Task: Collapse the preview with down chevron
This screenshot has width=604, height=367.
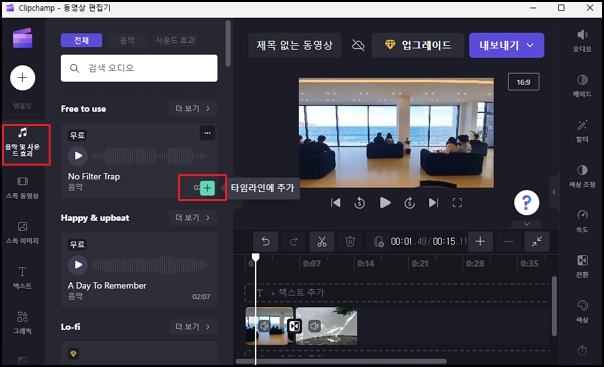Action: pos(527,224)
